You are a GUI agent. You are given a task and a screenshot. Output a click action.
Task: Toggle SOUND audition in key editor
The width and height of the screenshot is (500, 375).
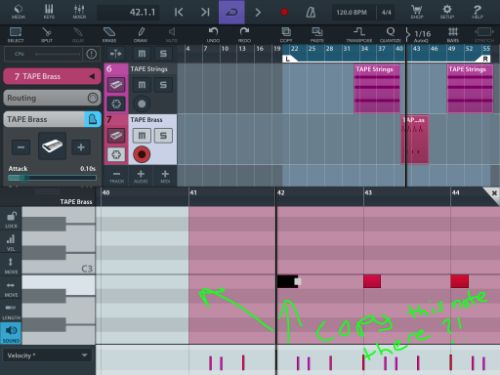11,333
